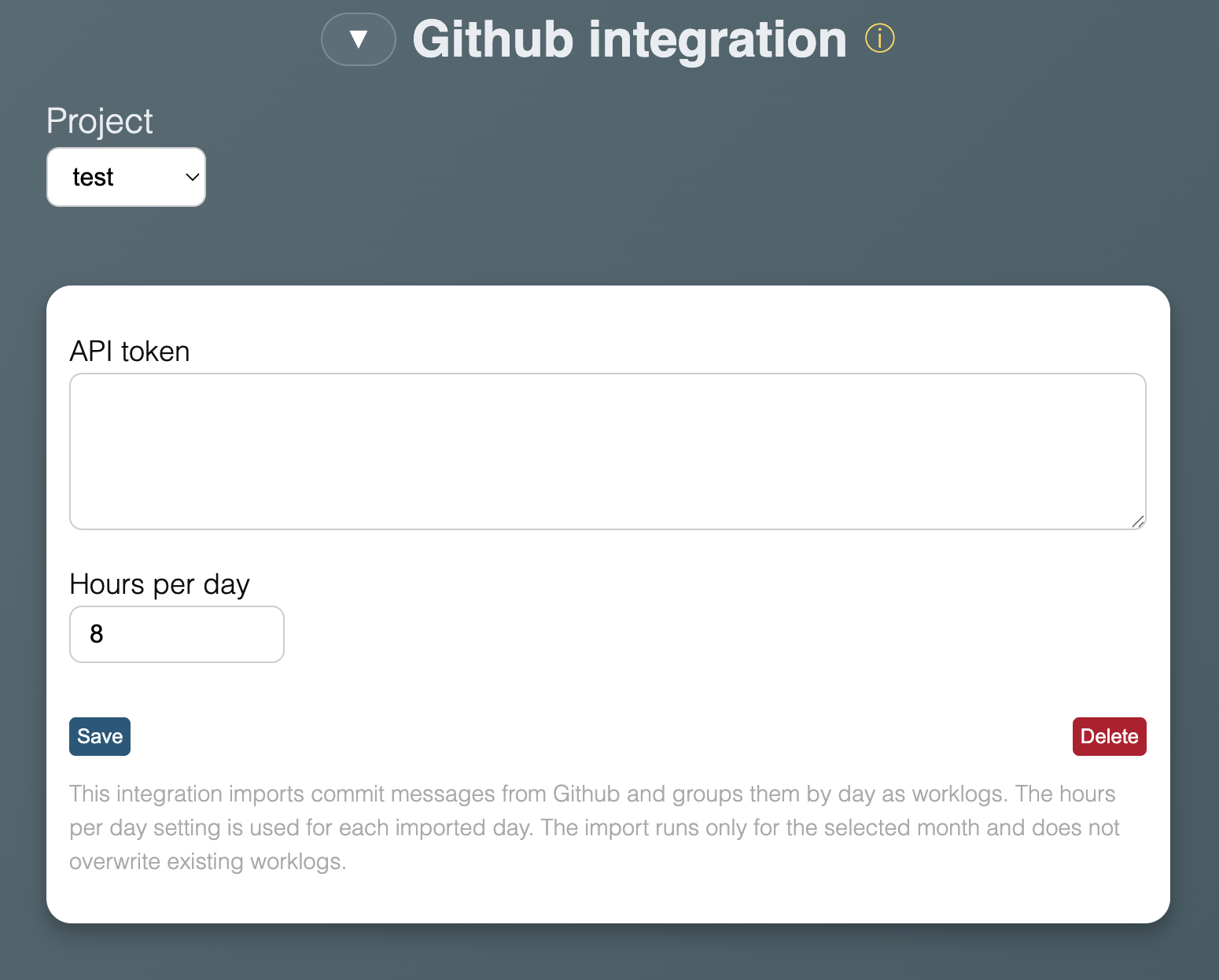Click the API token label

coord(130,351)
